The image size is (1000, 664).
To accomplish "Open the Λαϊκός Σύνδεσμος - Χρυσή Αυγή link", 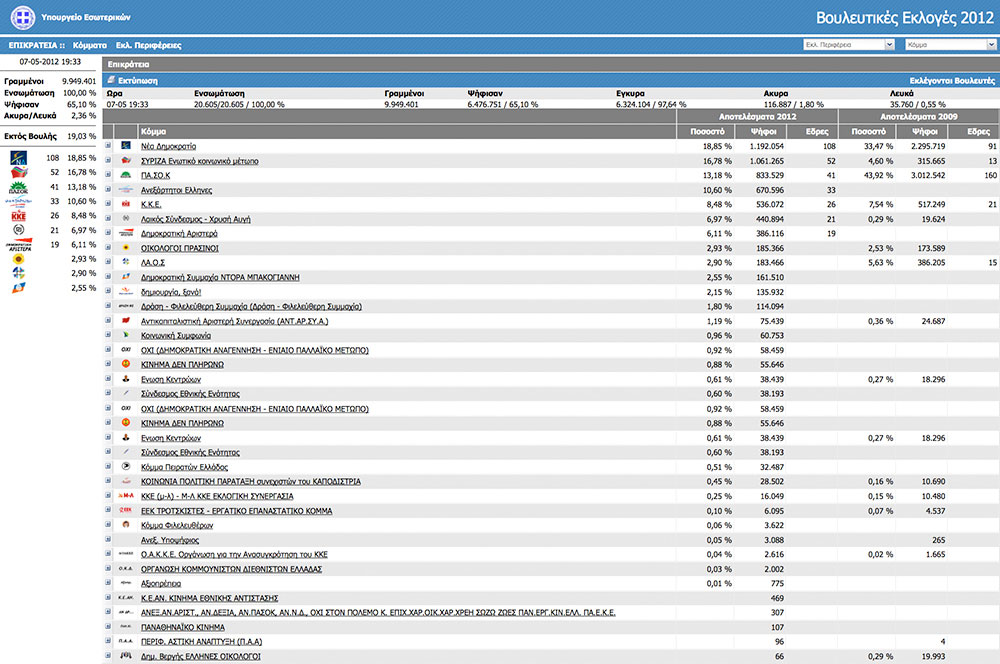I will (x=196, y=219).
